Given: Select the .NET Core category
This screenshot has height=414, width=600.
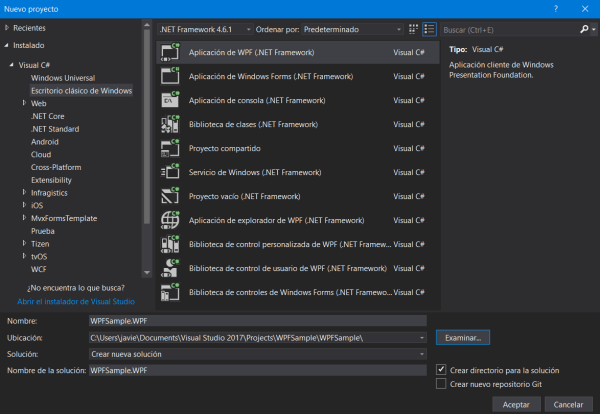Looking at the screenshot, I should (47, 116).
